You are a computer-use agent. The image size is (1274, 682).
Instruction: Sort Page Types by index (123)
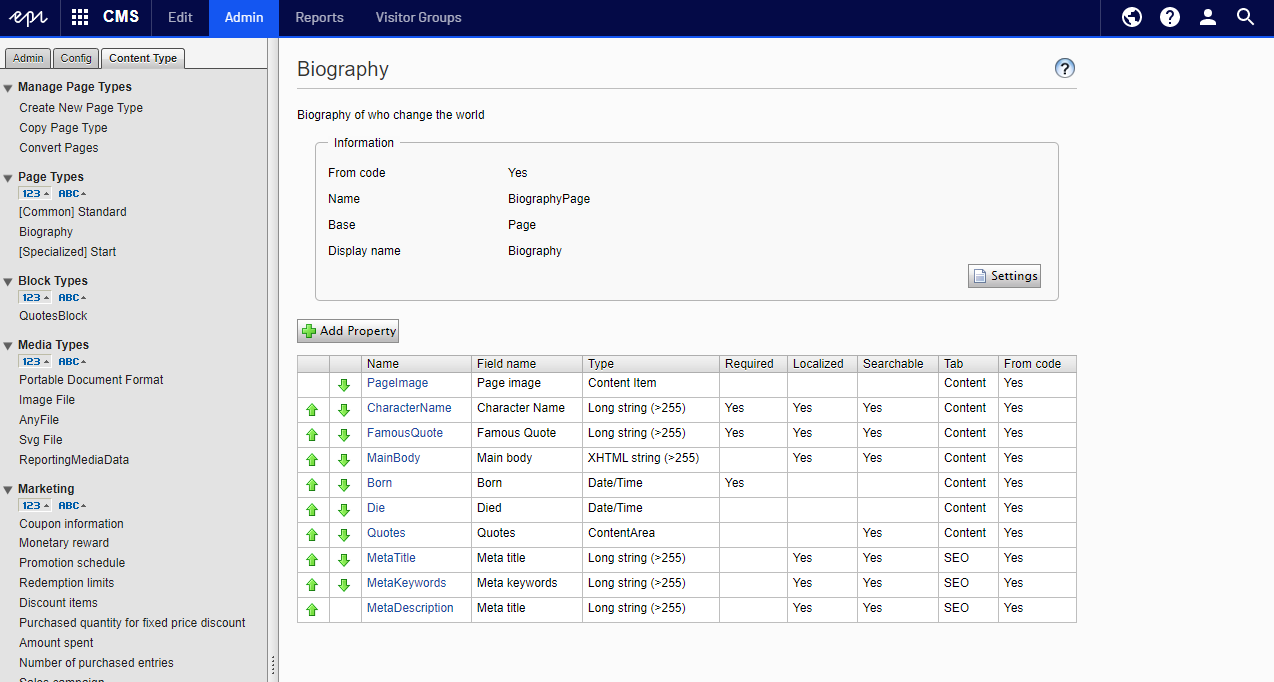coord(35,193)
